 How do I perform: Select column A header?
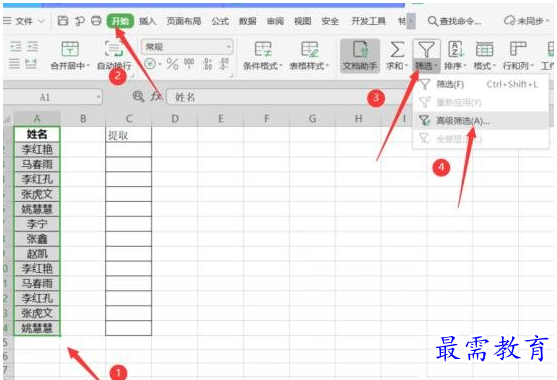pos(37,119)
